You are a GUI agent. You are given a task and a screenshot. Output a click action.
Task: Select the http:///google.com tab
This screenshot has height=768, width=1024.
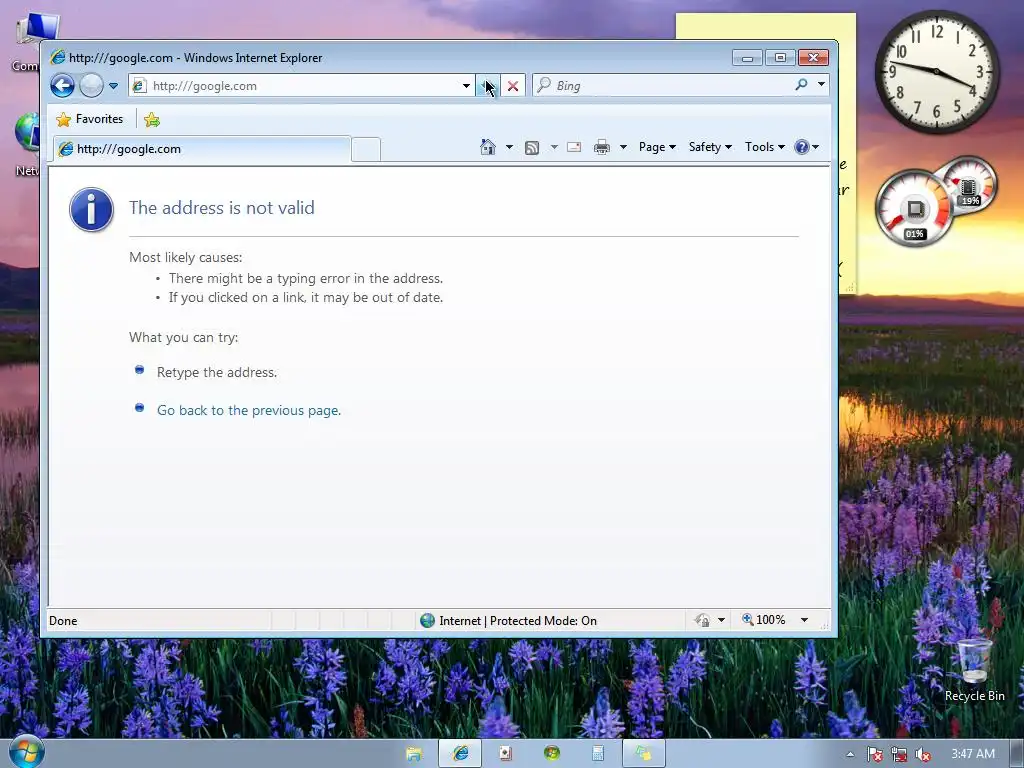201,149
